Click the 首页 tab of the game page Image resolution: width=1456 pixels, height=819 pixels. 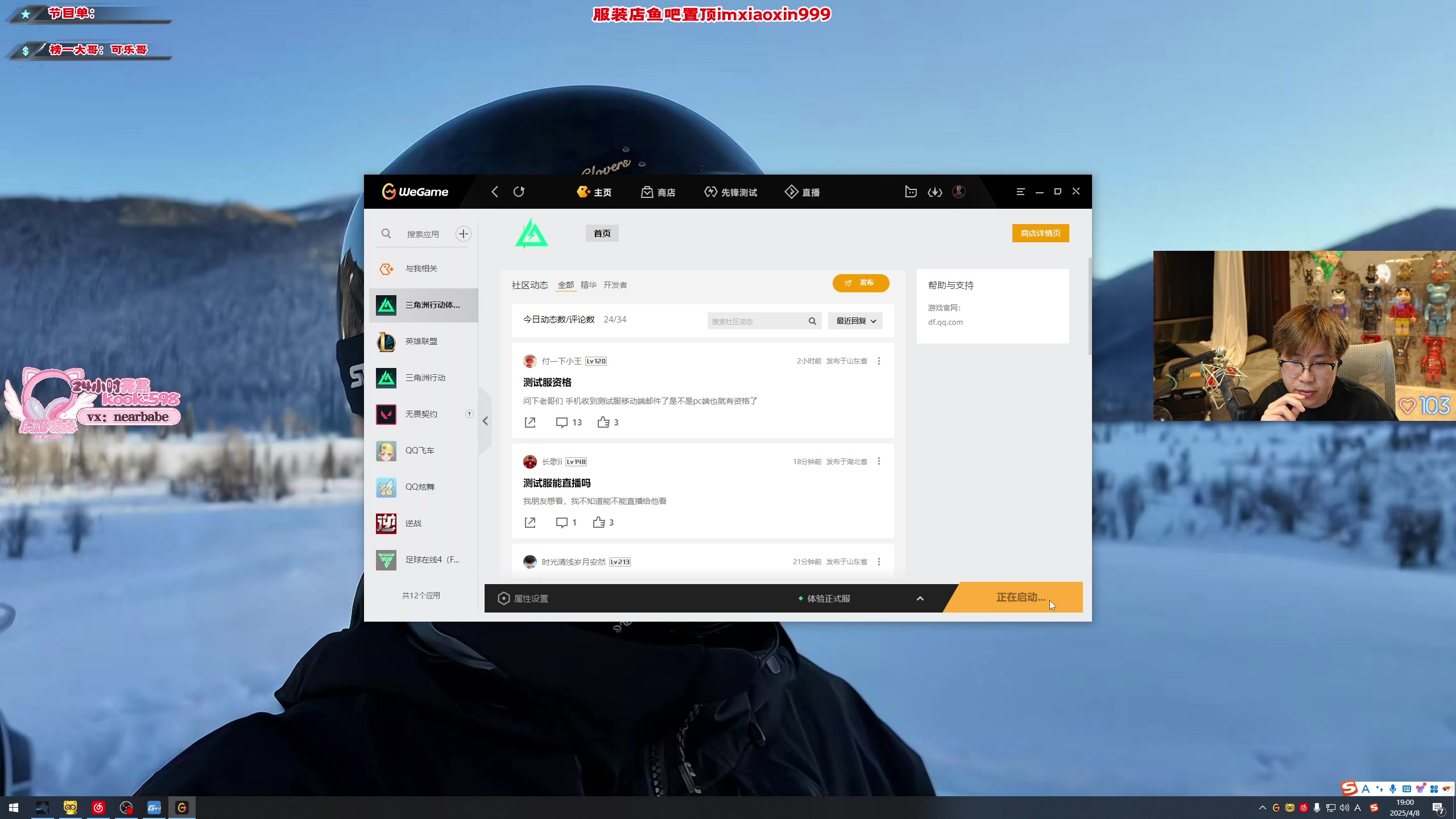pyautogui.click(x=602, y=233)
